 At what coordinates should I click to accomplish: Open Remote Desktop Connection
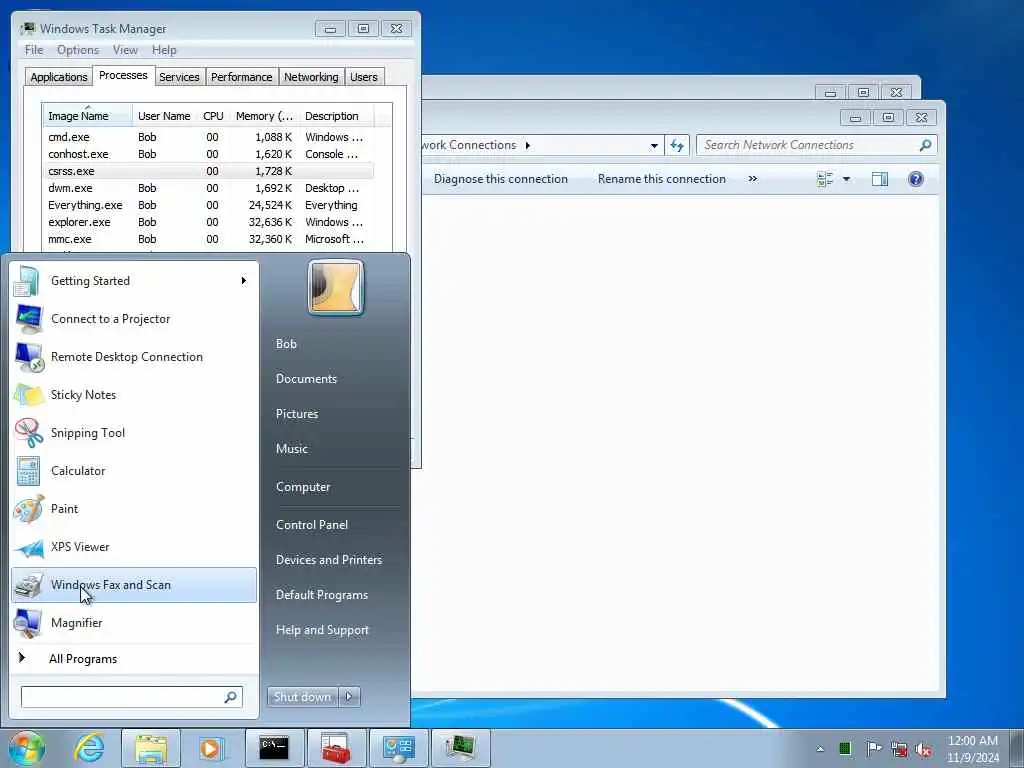134,357
